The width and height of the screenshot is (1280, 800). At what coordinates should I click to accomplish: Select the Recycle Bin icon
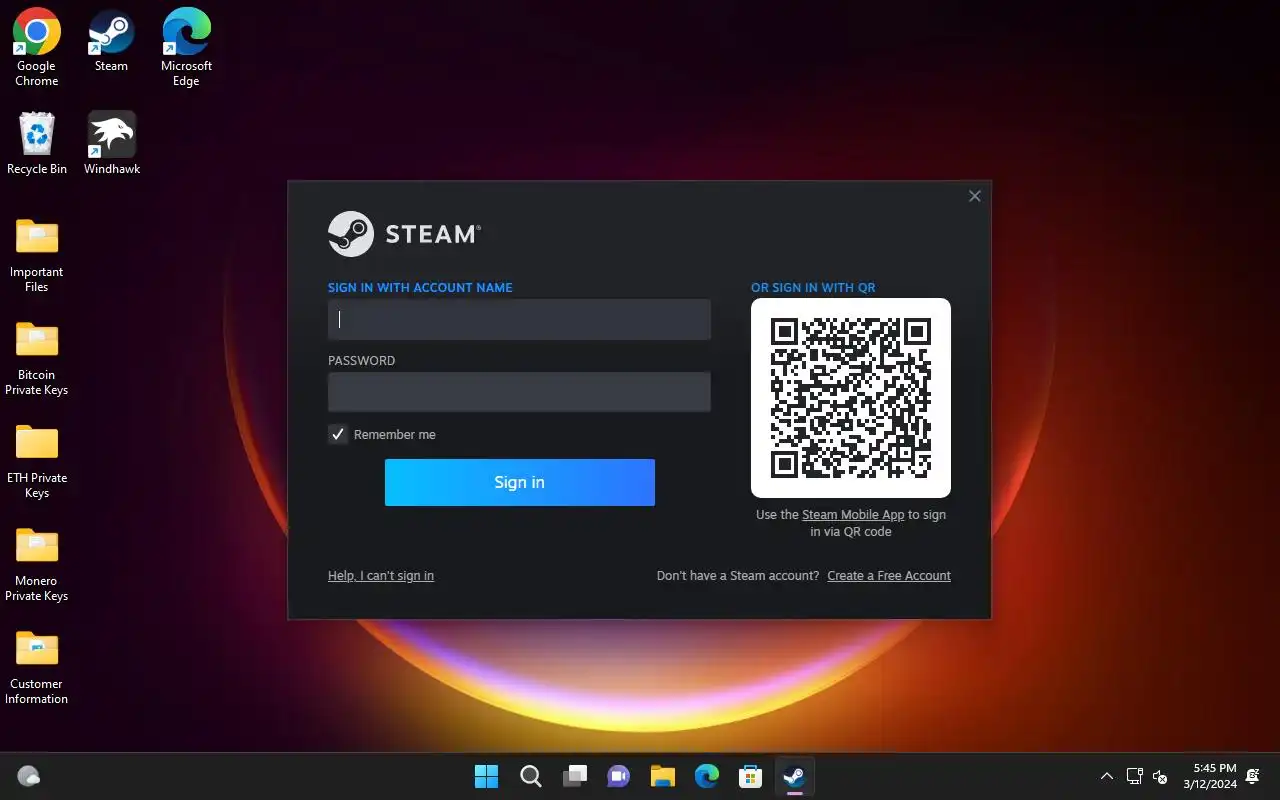pyautogui.click(x=37, y=143)
